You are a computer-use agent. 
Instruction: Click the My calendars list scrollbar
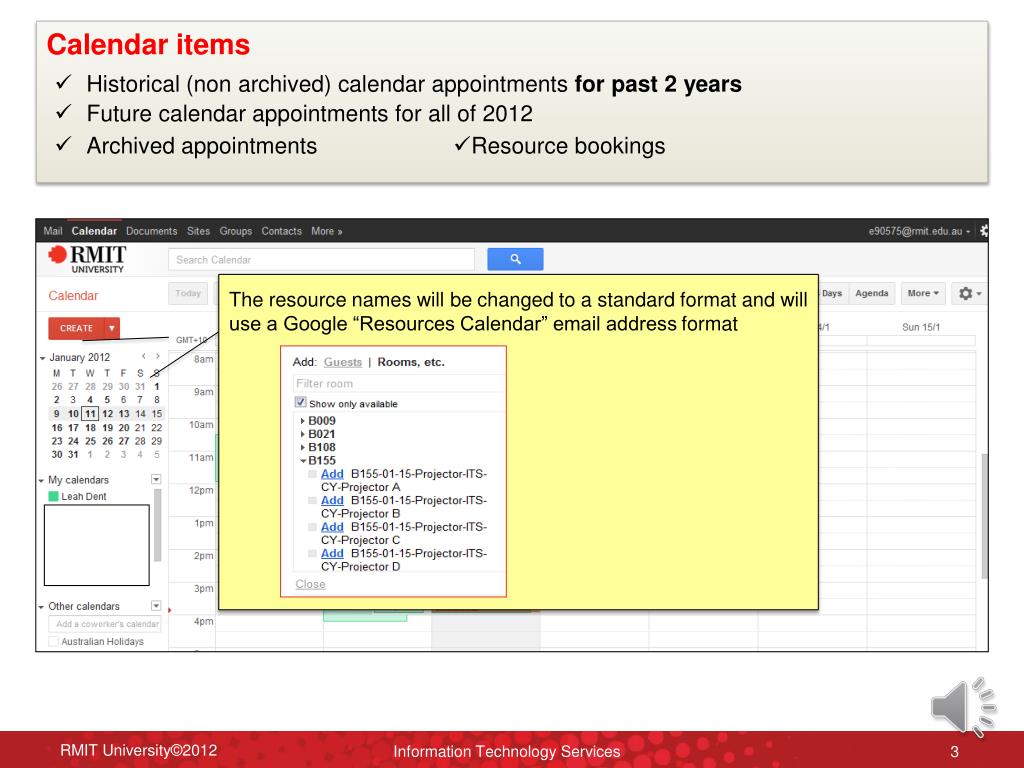tap(157, 525)
